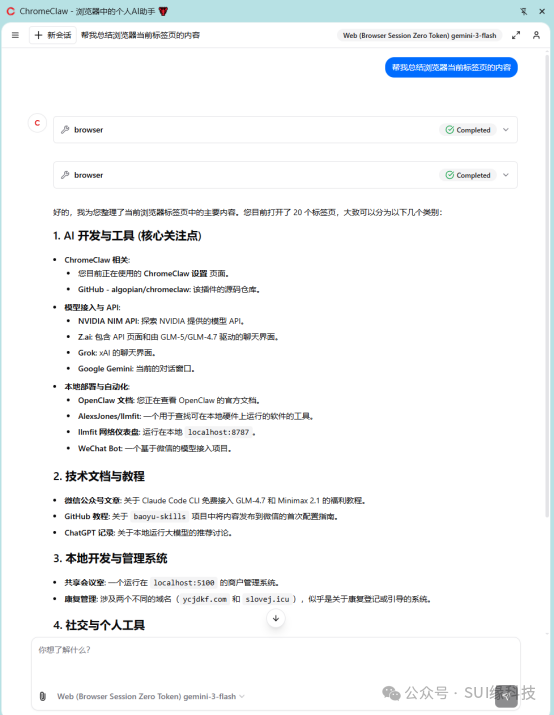Click the ChatGPT 记录 bullet text

click(148, 533)
